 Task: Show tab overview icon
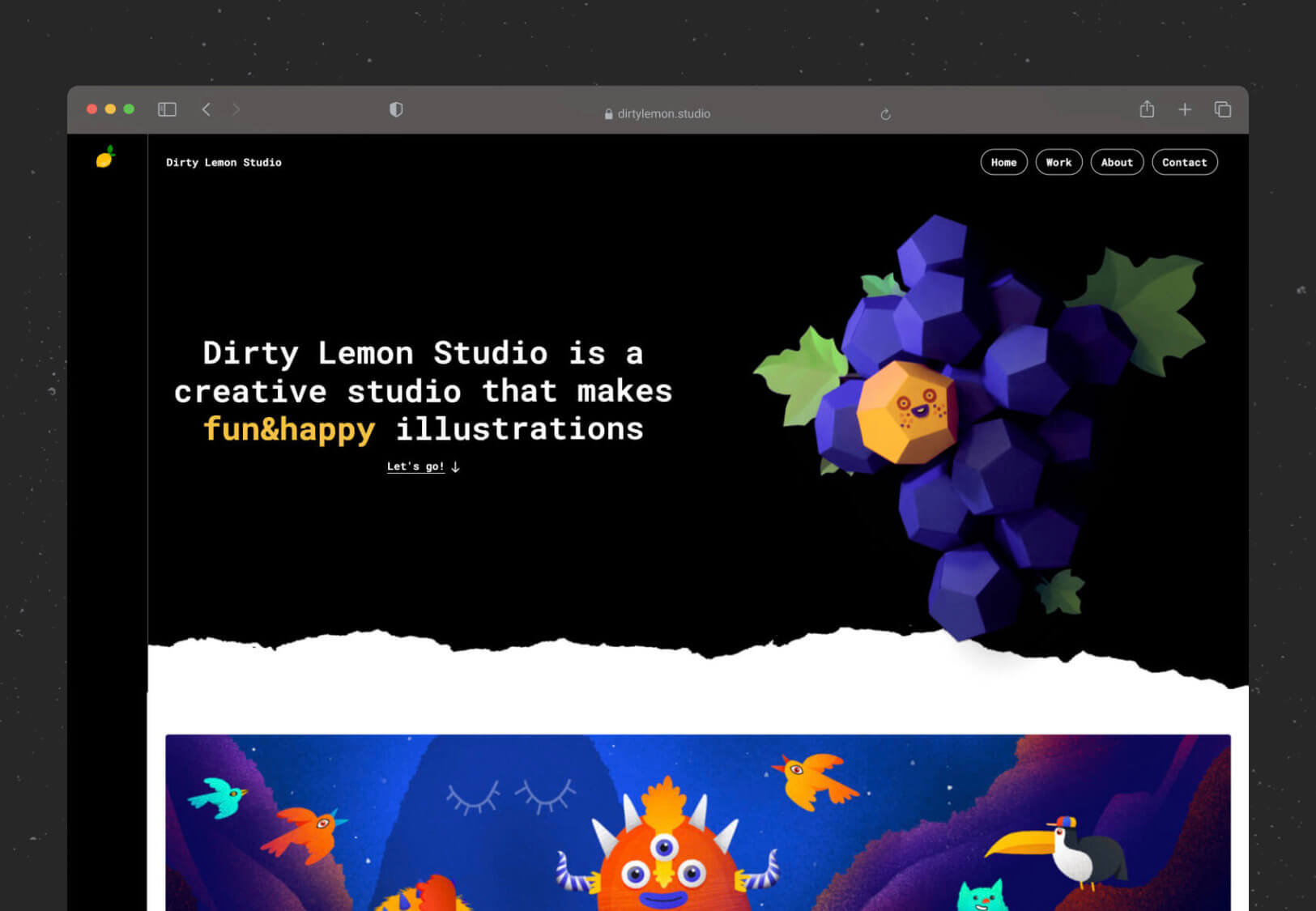pyautogui.click(x=1223, y=109)
